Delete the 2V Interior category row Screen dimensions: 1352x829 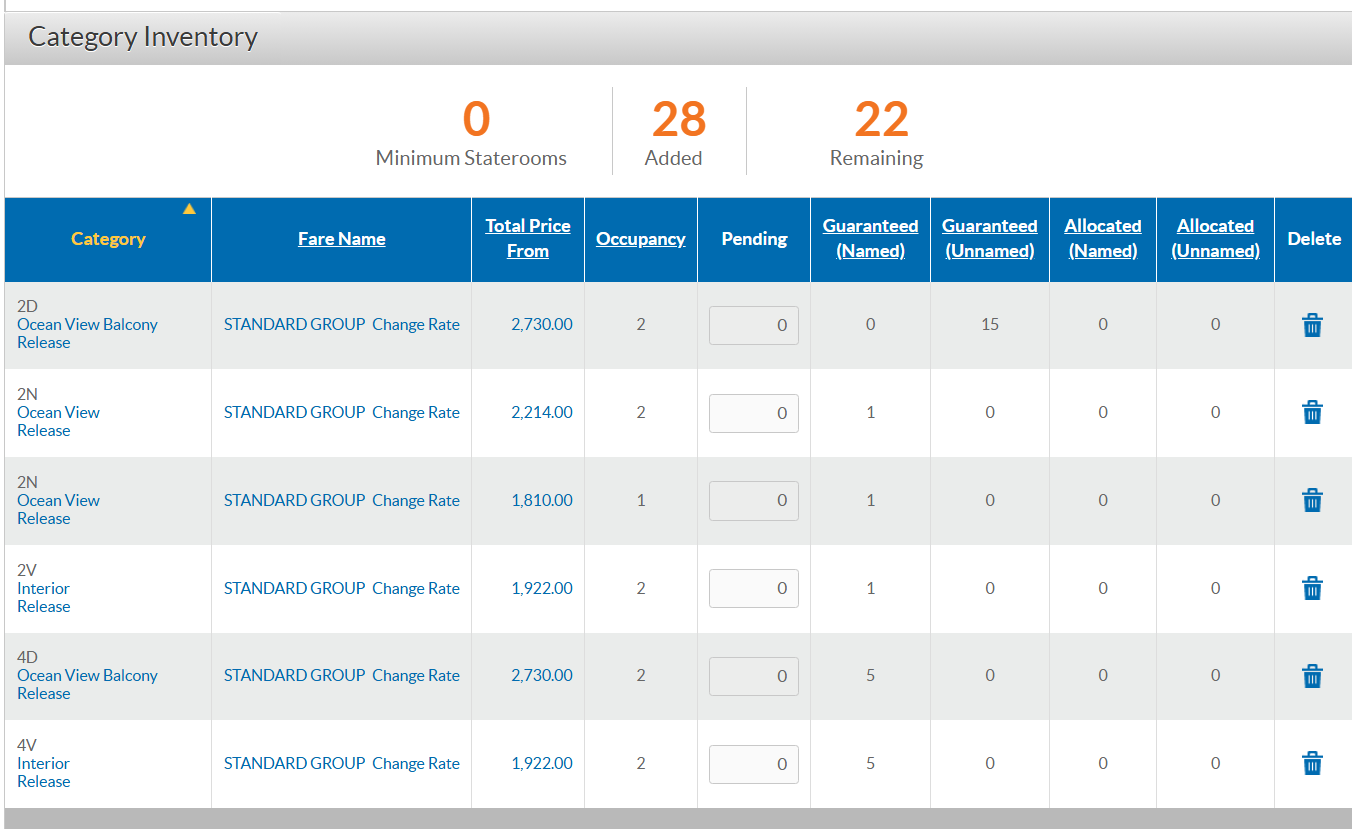[1312, 588]
